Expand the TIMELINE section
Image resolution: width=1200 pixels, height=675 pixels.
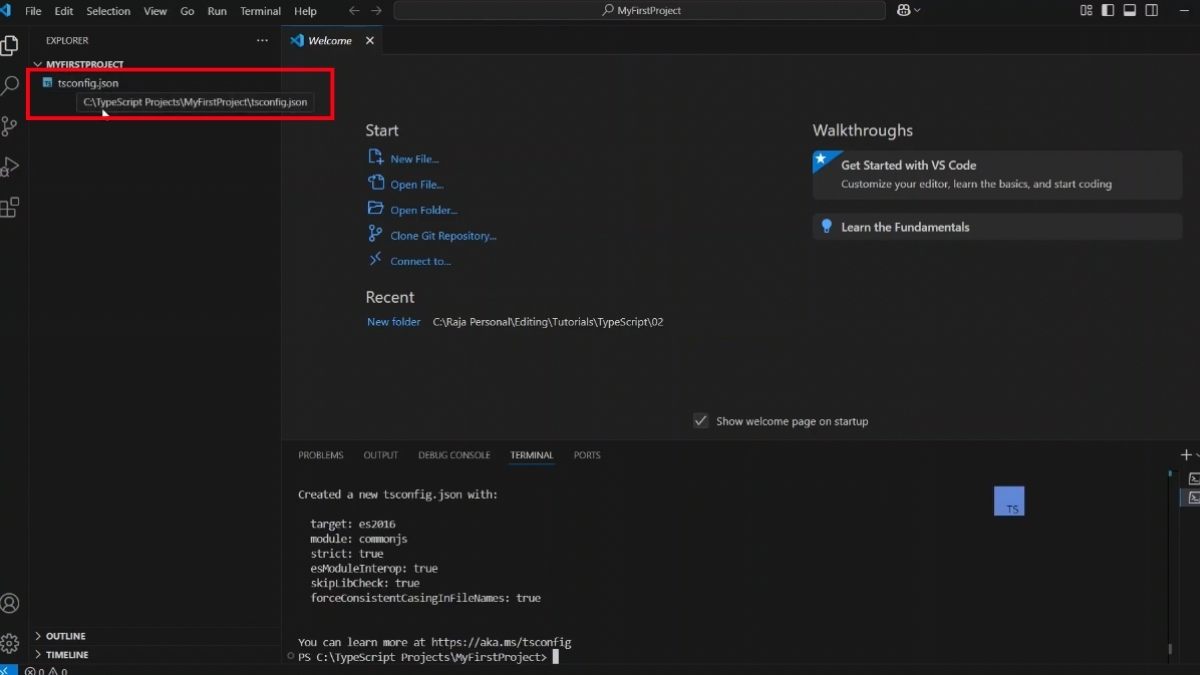(x=155, y=654)
